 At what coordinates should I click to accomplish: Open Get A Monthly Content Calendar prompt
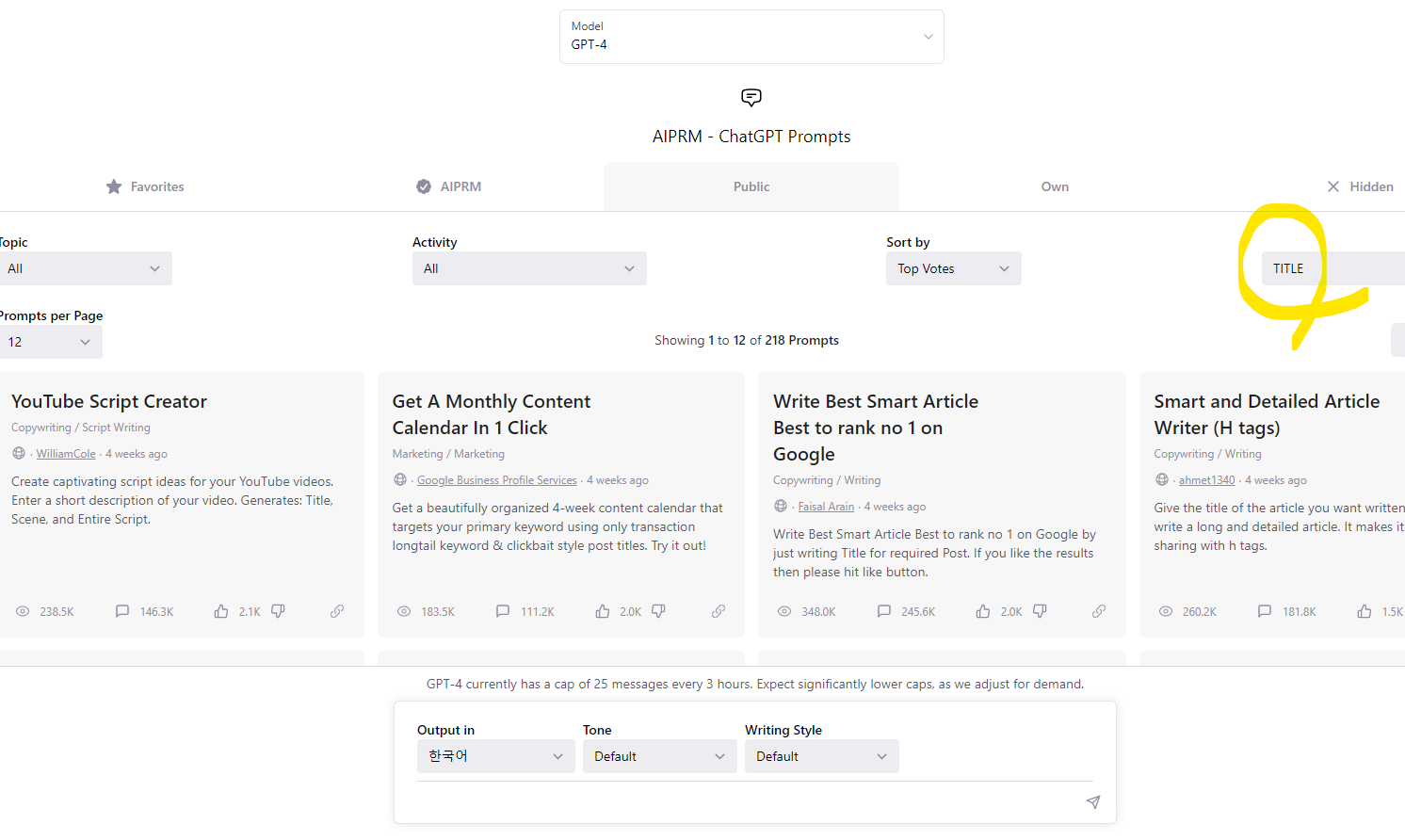point(492,414)
